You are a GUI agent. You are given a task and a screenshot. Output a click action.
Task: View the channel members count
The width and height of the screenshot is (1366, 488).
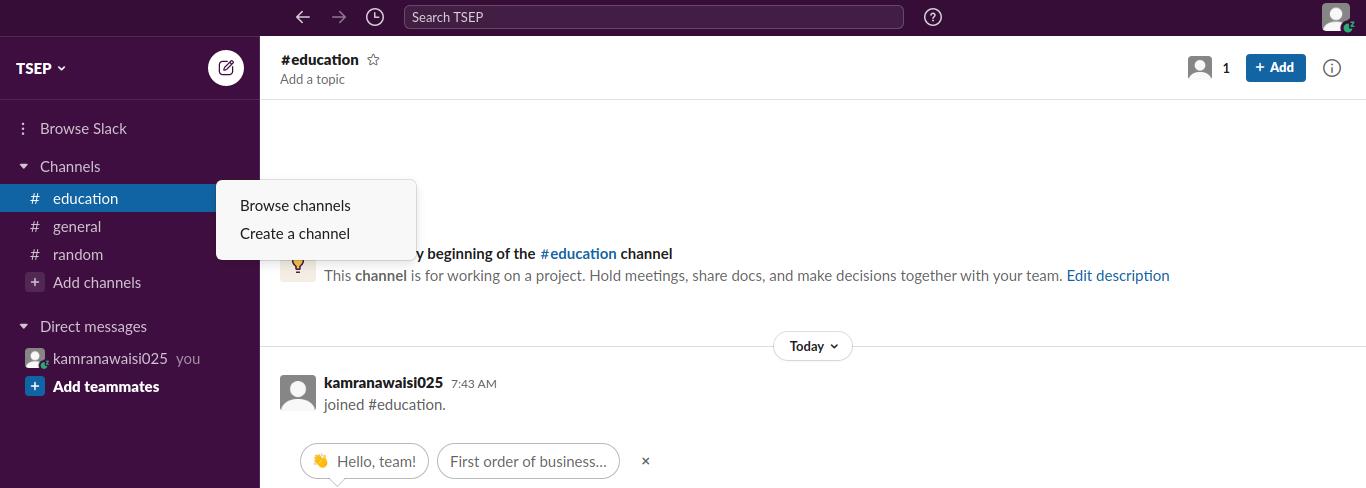(1209, 68)
